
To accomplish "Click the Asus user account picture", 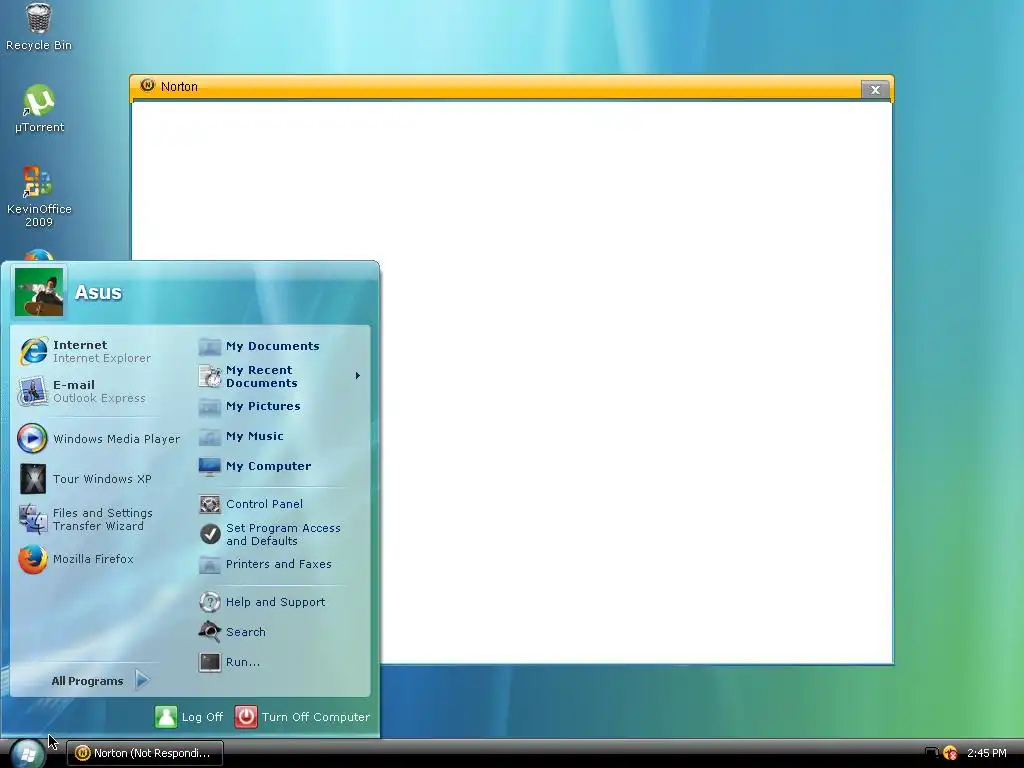I will tap(39, 292).
